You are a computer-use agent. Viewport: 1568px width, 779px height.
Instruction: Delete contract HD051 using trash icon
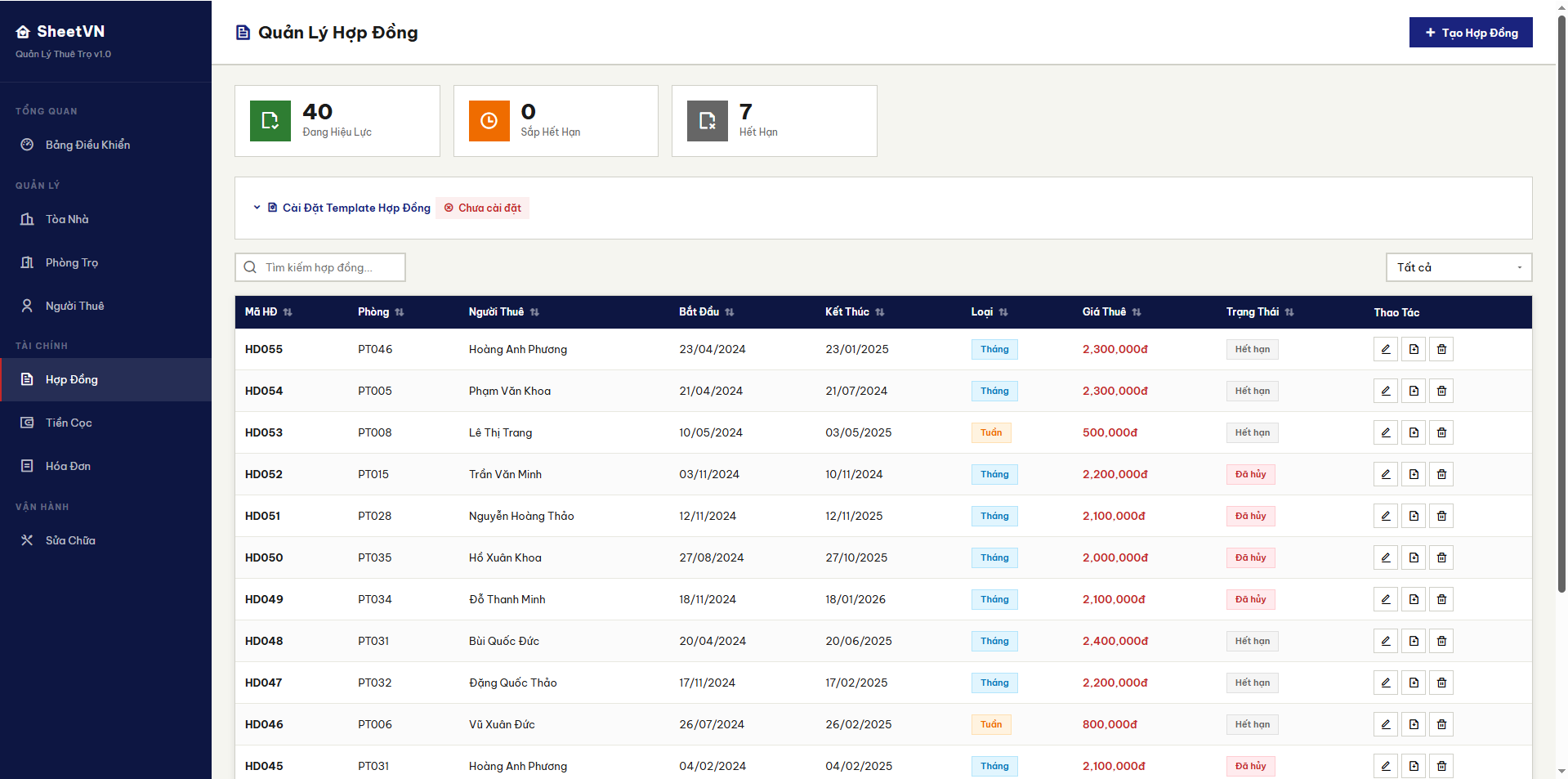(x=1441, y=516)
